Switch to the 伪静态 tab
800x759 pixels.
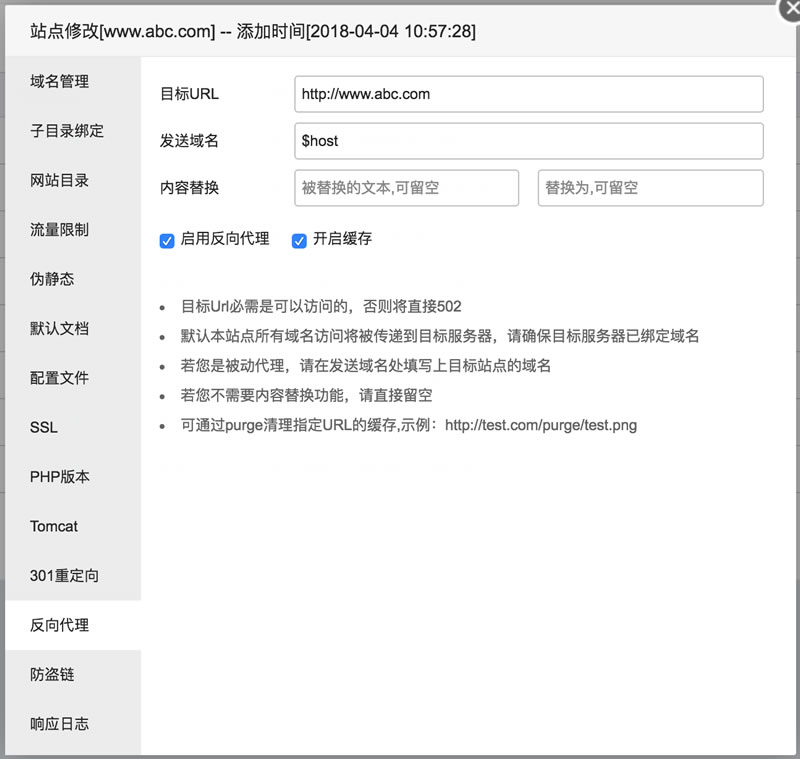click(51, 279)
